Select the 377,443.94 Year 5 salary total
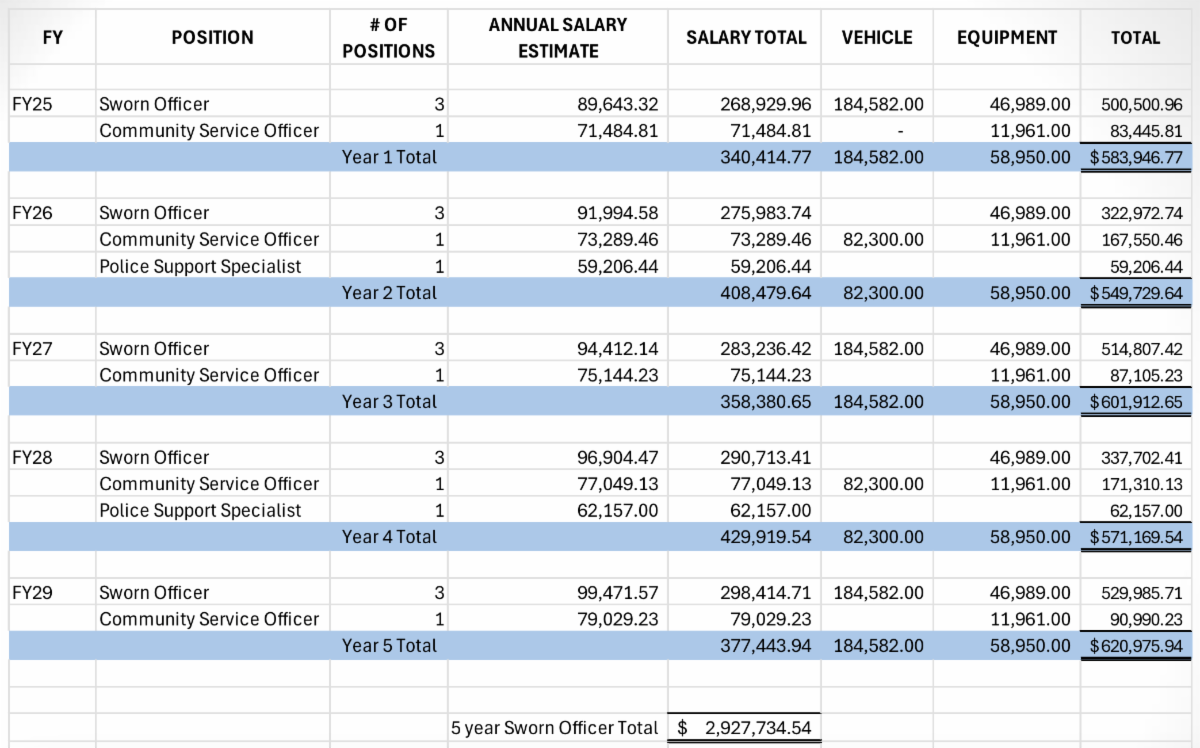The width and height of the screenshot is (1200, 748). pyautogui.click(x=765, y=645)
